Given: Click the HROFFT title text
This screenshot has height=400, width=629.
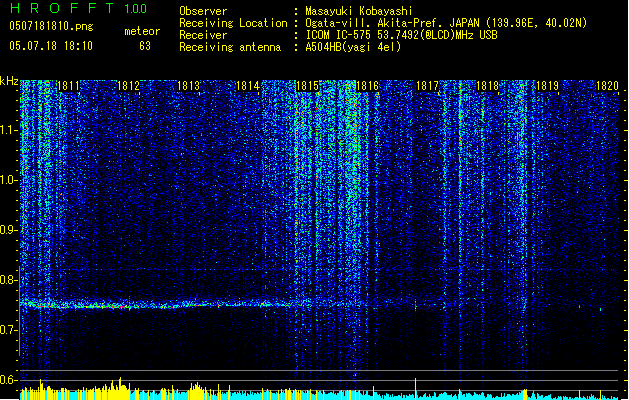Looking at the screenshot, I should (x=62, y=8).
